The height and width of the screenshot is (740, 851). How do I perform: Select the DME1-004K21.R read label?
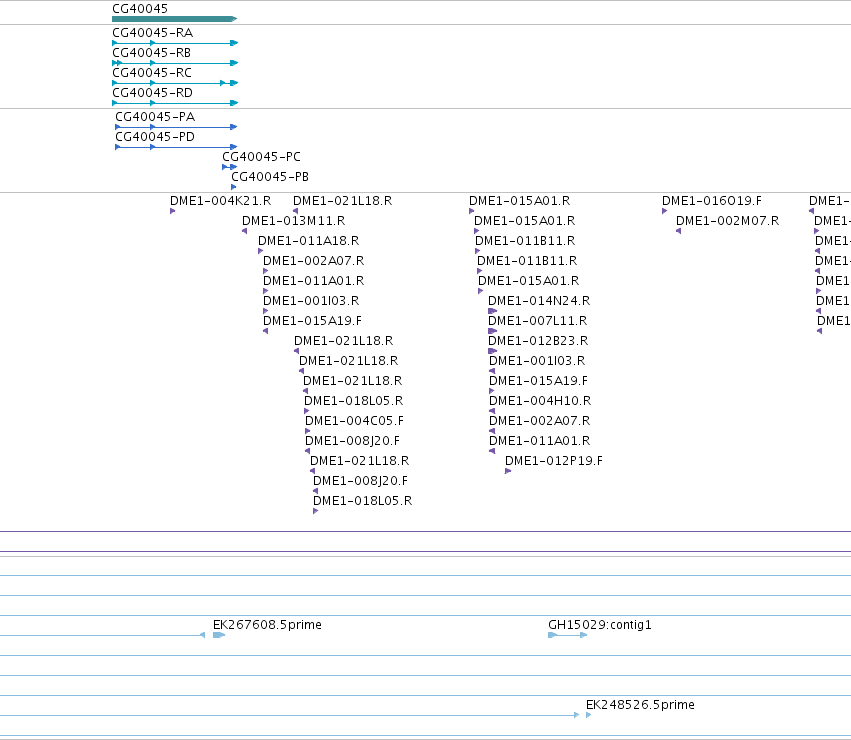pos(220,201)
